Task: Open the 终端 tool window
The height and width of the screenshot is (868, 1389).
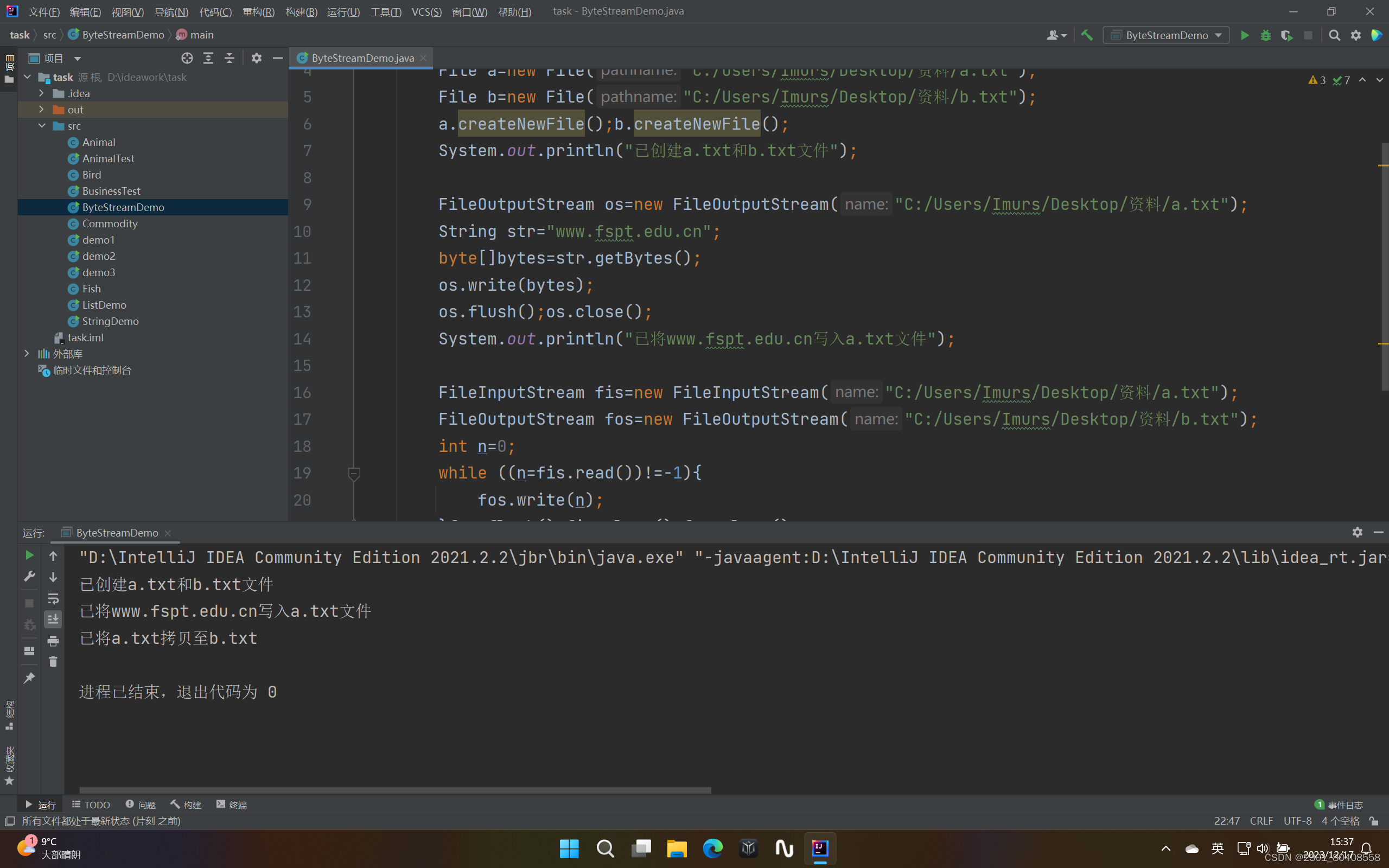Action: 231,805
